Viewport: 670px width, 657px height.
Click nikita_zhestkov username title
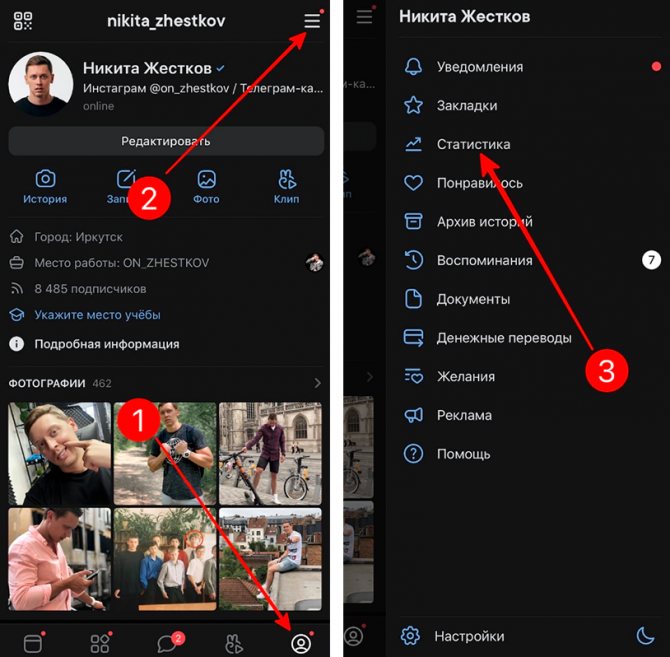(166, 21)
